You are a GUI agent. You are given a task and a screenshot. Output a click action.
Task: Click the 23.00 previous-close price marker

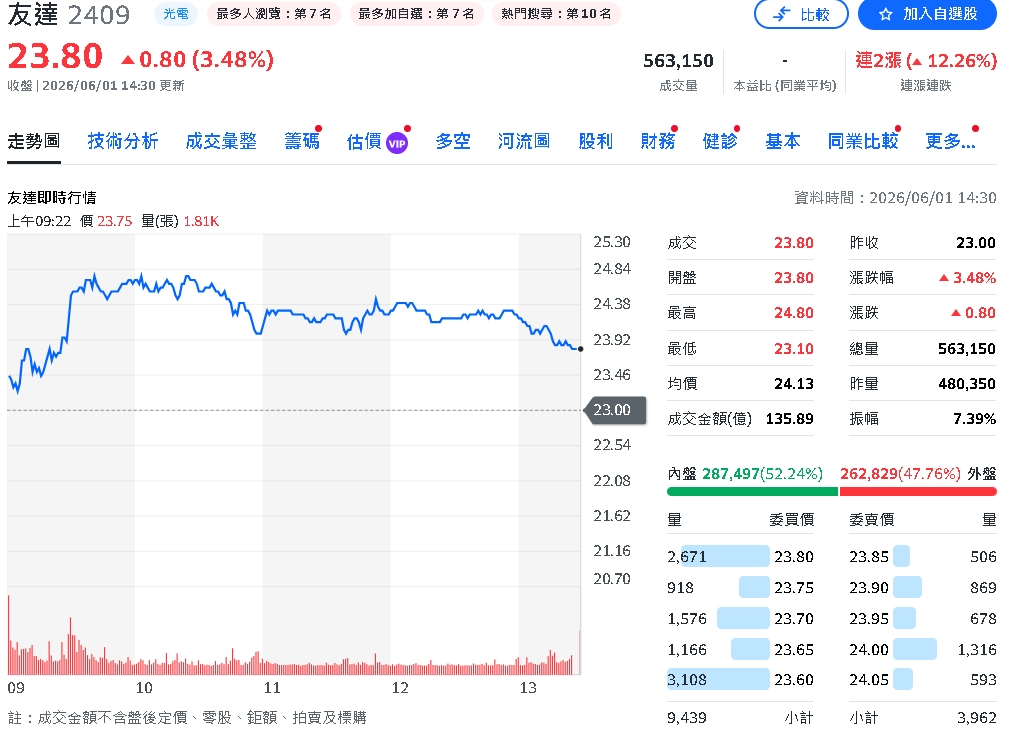pos(615,410)
